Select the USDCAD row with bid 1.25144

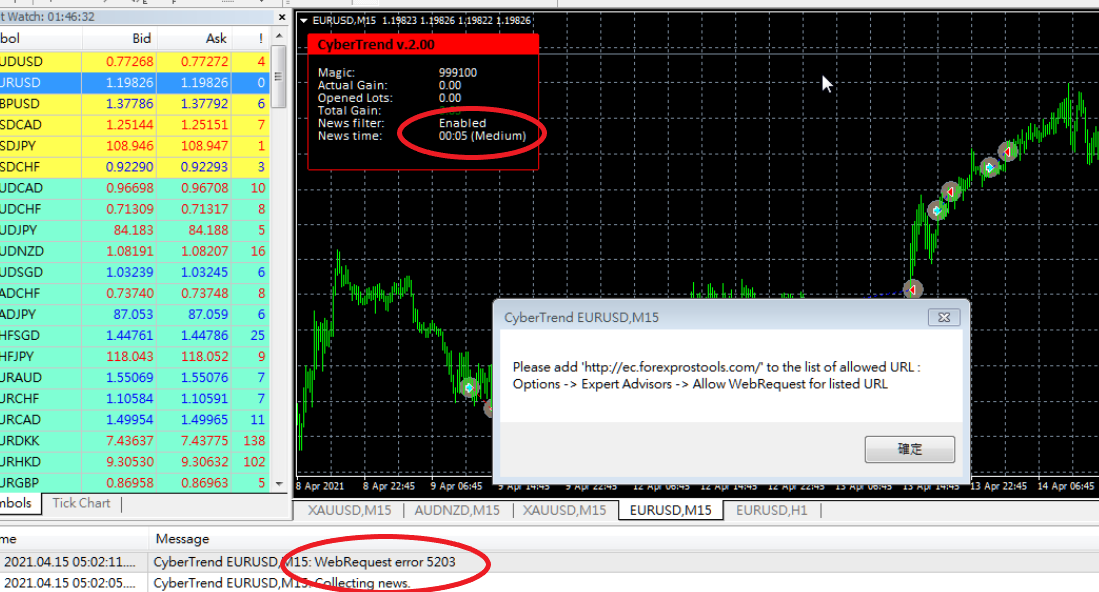pos(135,125)
